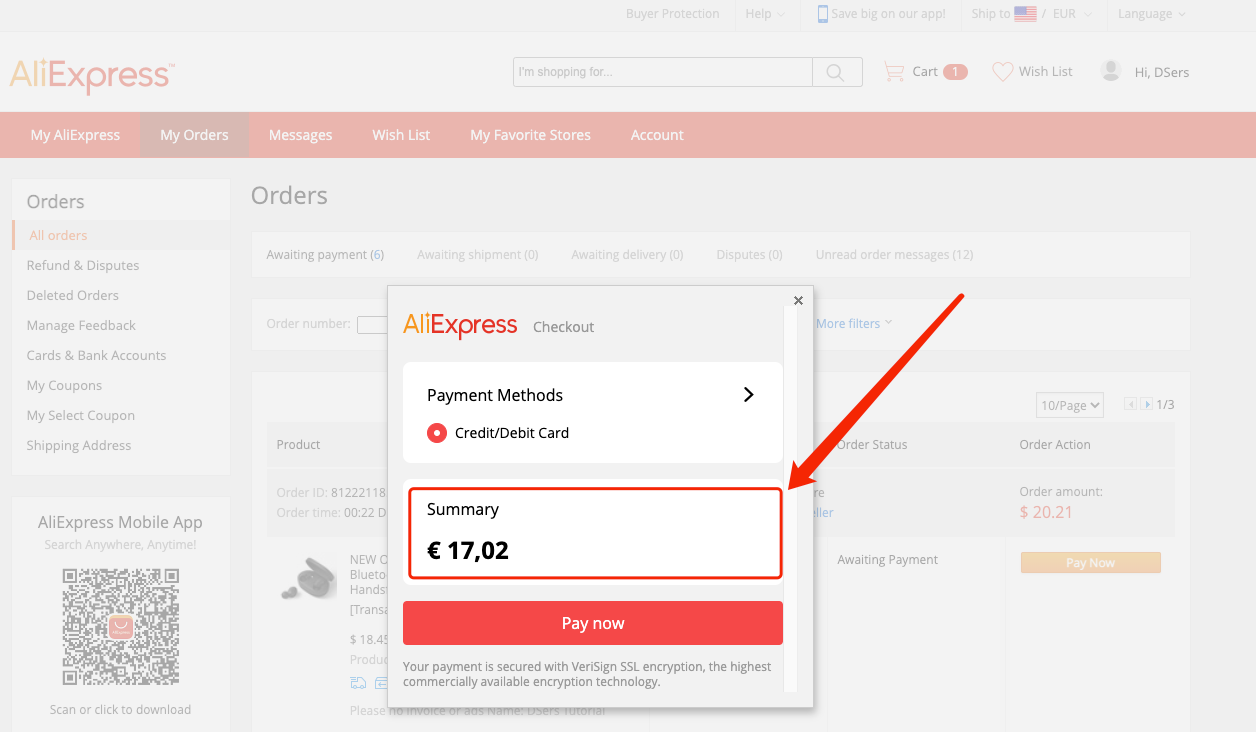This screenshot has height=732, width=1256.
Task: Click the red Pay now button
Action: [593, 623]
